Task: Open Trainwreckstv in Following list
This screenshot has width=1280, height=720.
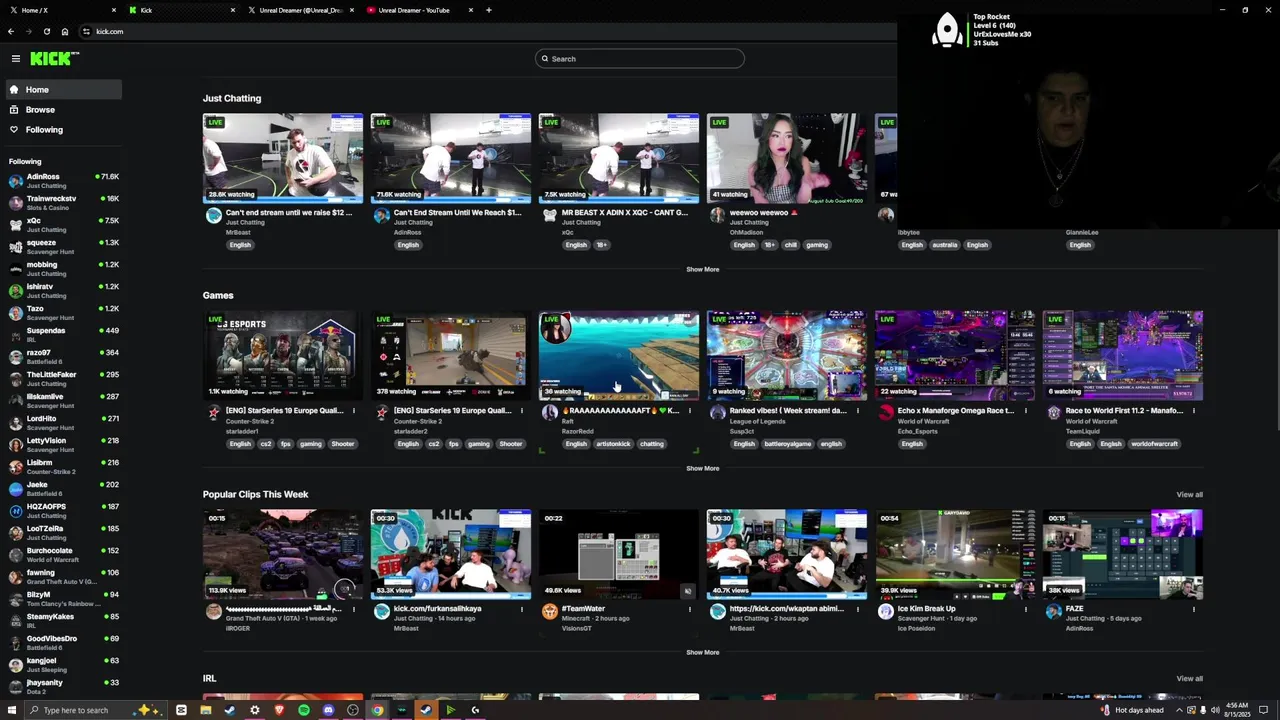Action: click(x=63, y=203)
